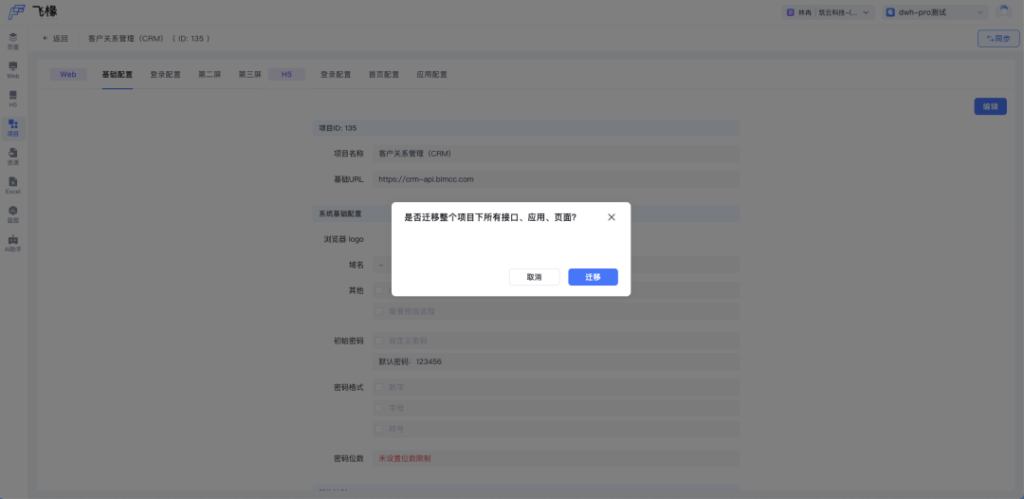This screenshot has width=1024, height=499.
Task: Open the AI助手 sidebar icon
Action: 13,242
